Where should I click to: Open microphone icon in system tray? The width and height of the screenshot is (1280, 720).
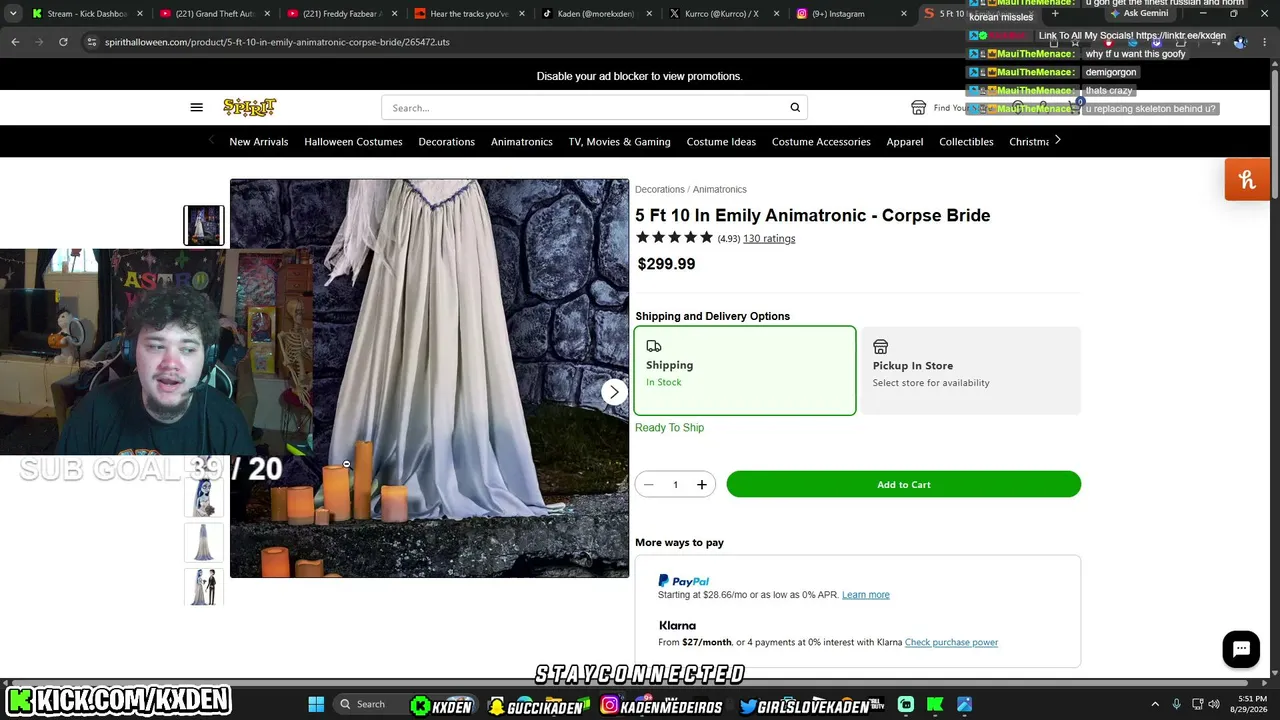(x=1176, y=704)
